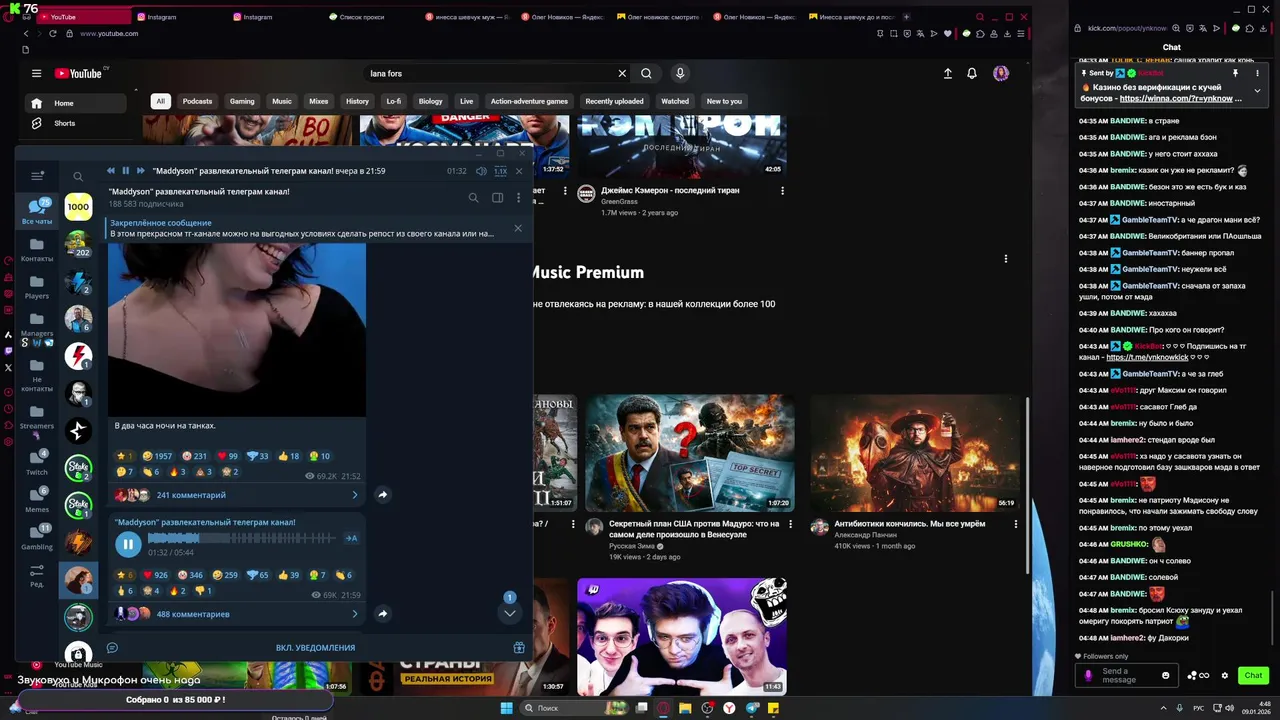The width and height of the screenshot is (1280, 720).
Task: Open Kick chat settings gear
Action: point(1225,676)
